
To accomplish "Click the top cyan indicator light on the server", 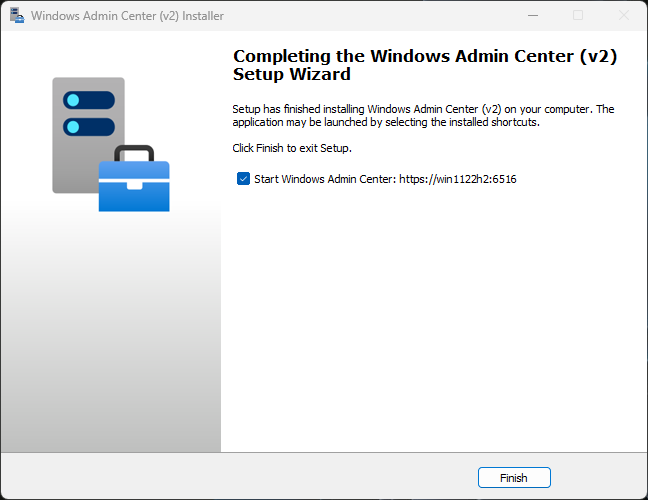I will point(72,100).
